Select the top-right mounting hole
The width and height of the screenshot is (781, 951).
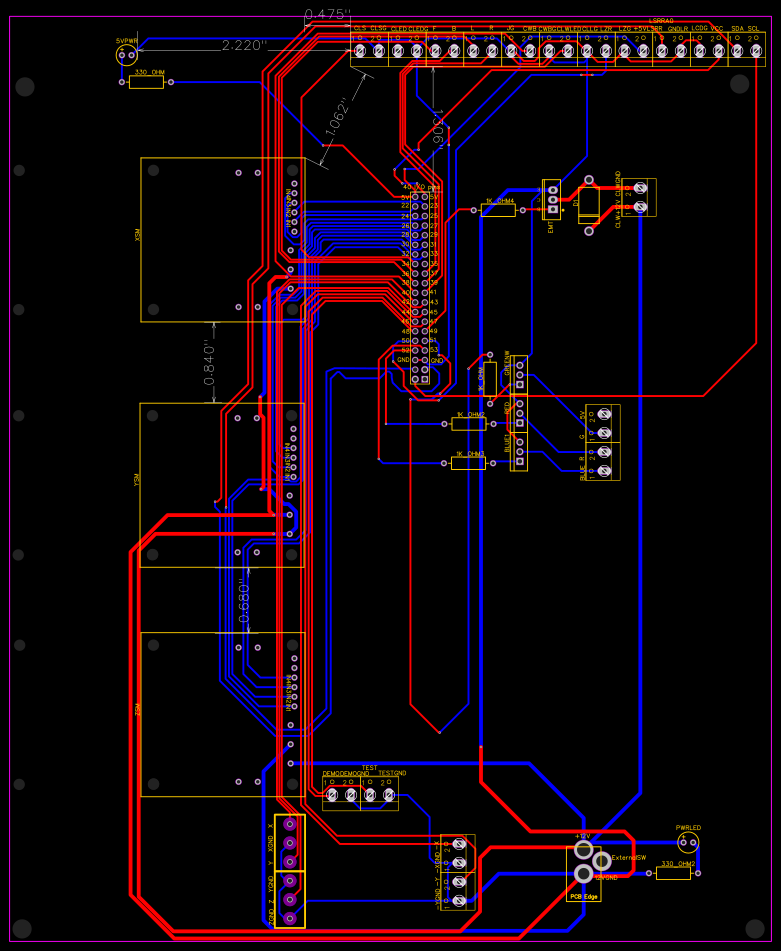pyautogui.click(x=739, y=84)
